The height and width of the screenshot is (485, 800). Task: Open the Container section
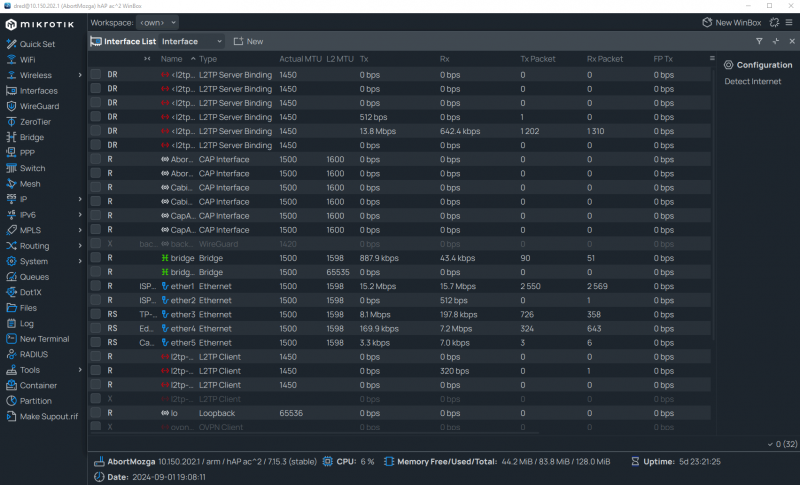(38, 385)
